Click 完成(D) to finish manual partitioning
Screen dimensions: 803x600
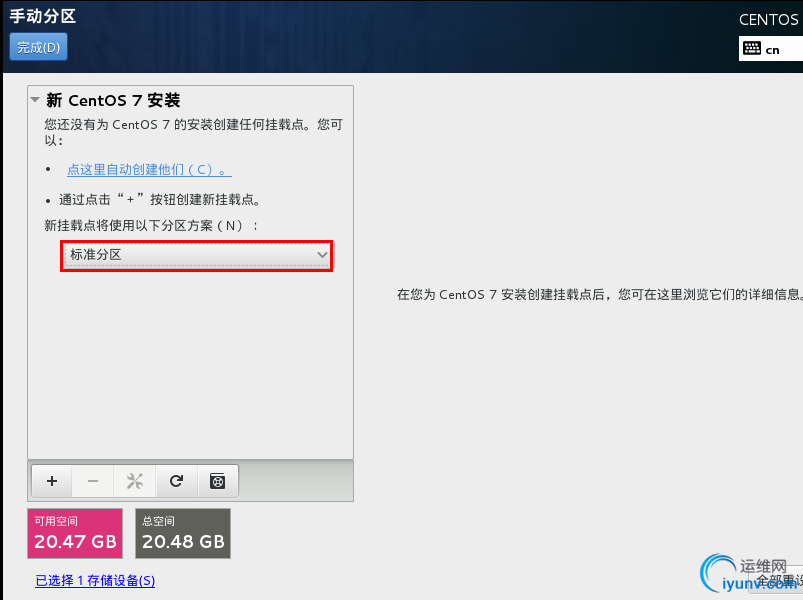(37, 46)
